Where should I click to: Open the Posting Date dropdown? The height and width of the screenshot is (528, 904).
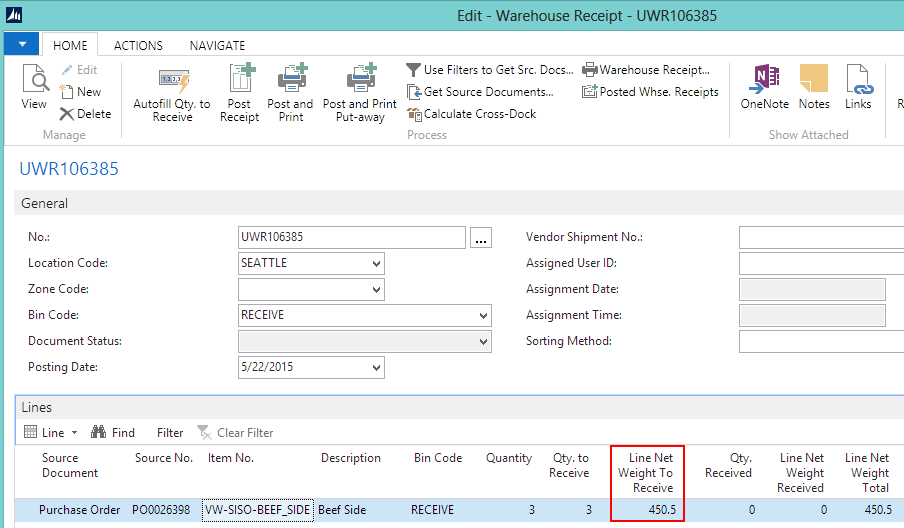pos(376,368)
